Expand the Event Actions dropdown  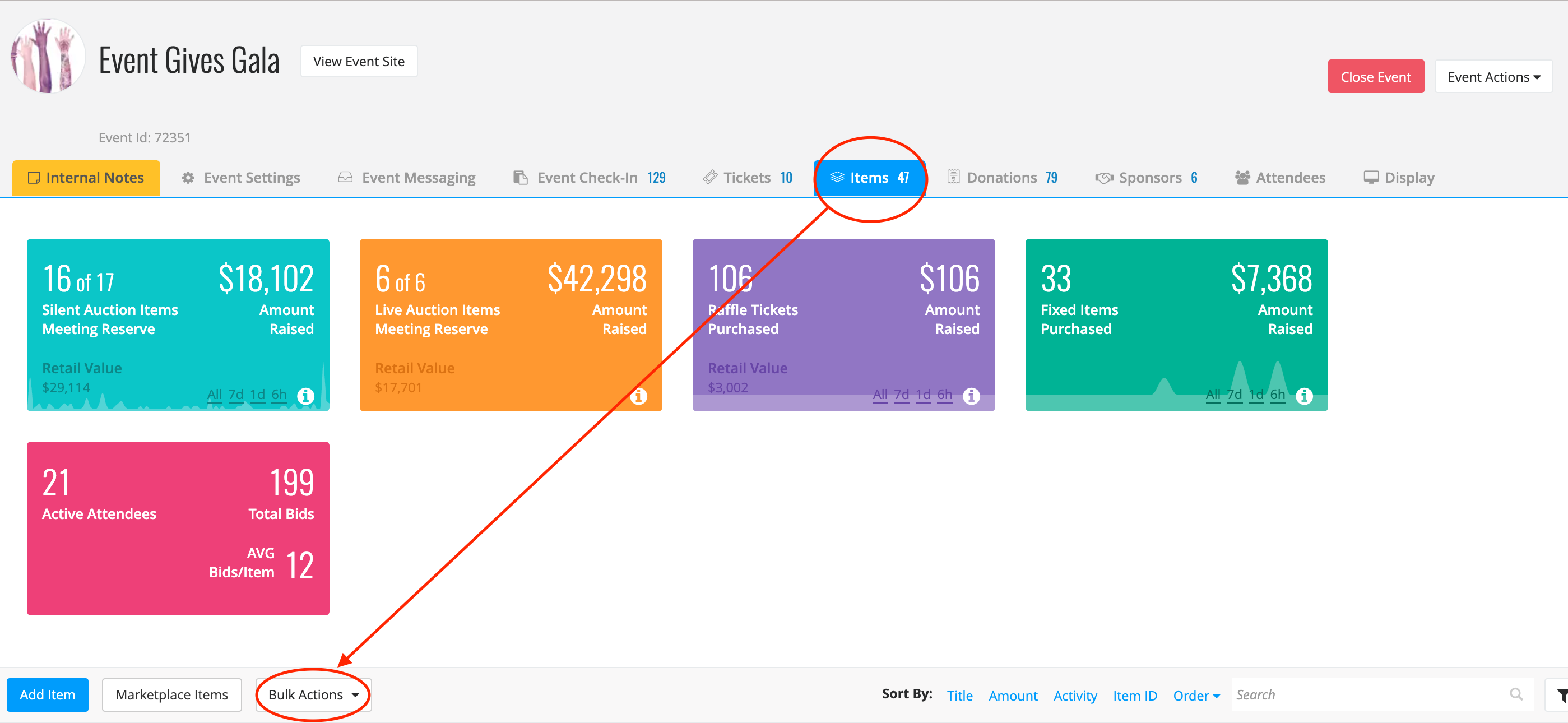coord(1493,77)
